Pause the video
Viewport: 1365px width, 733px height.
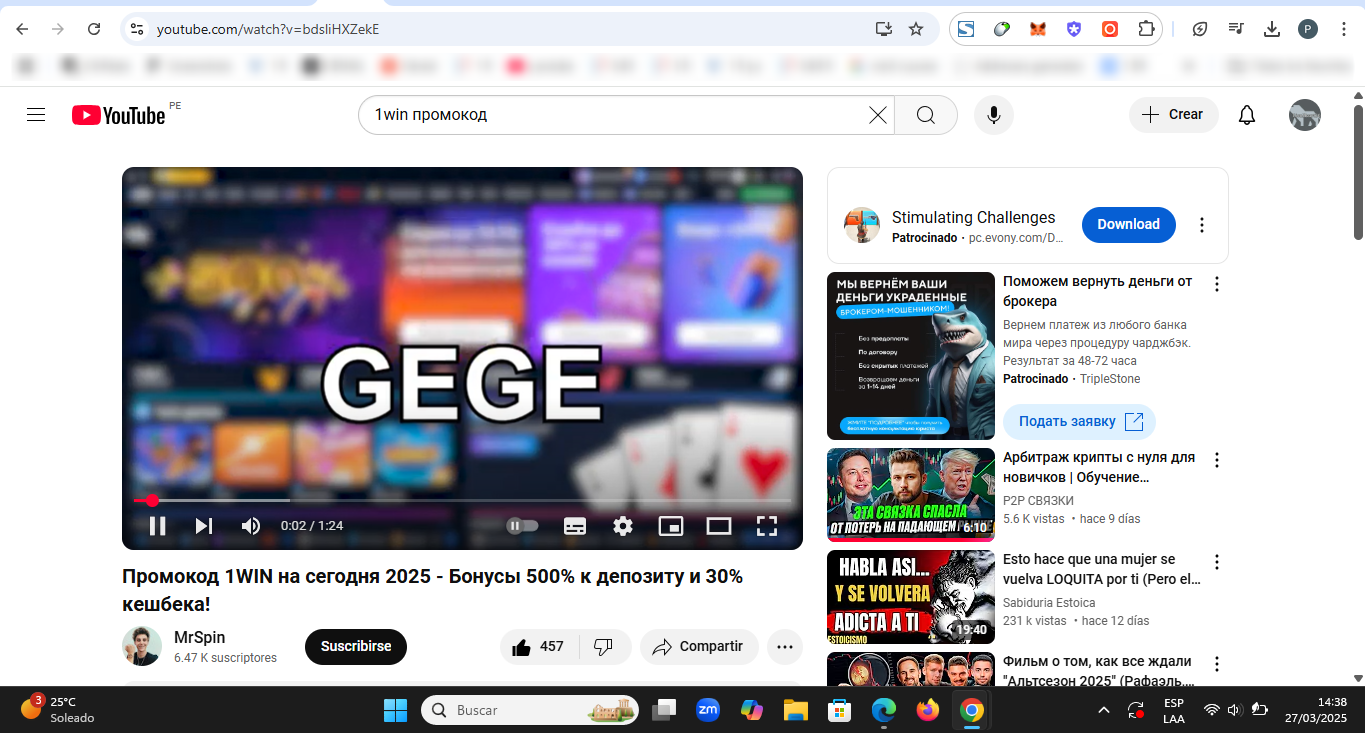click(x=157, y=526)
